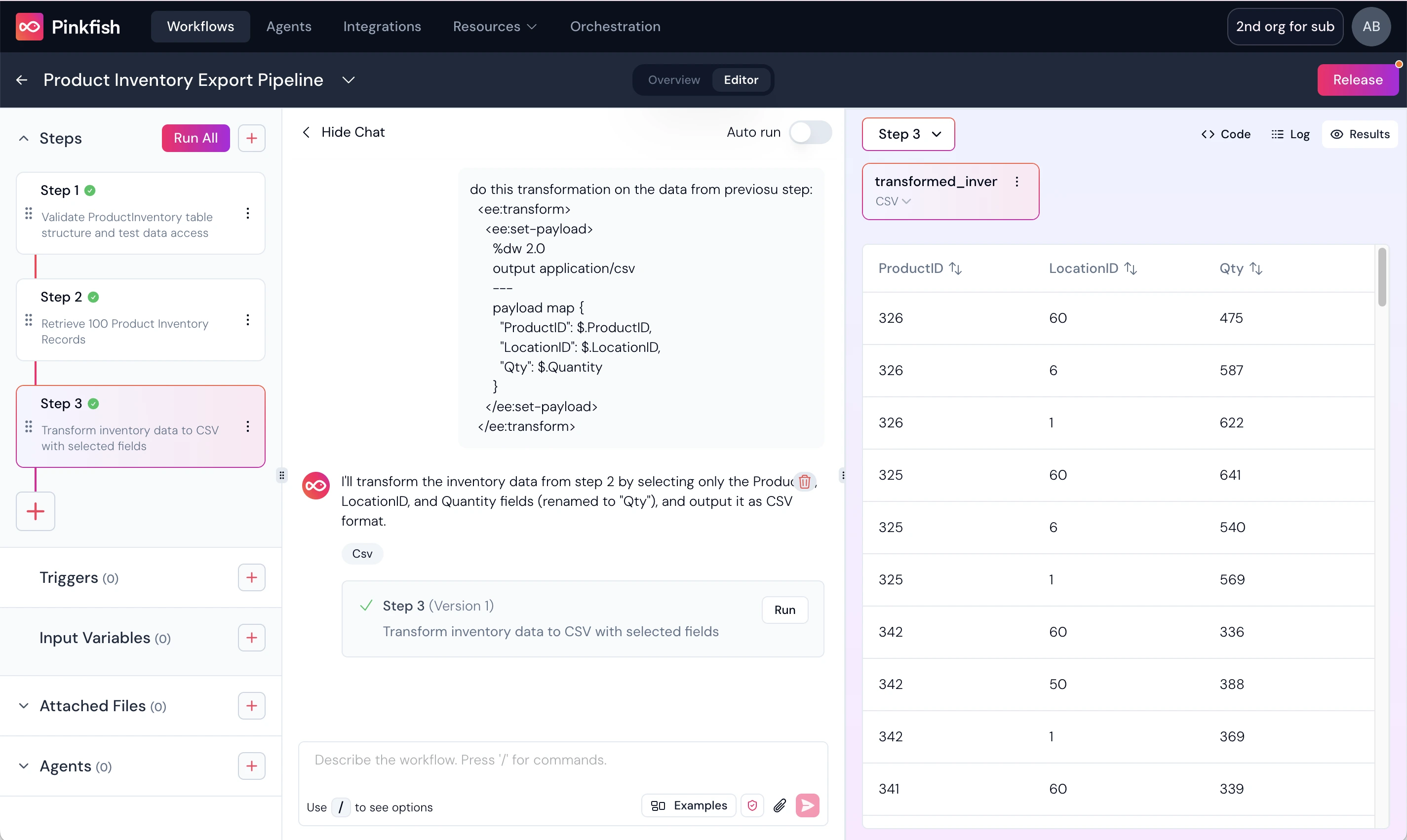Open the Step 3 dropdown selector

[x=908, y=134]
